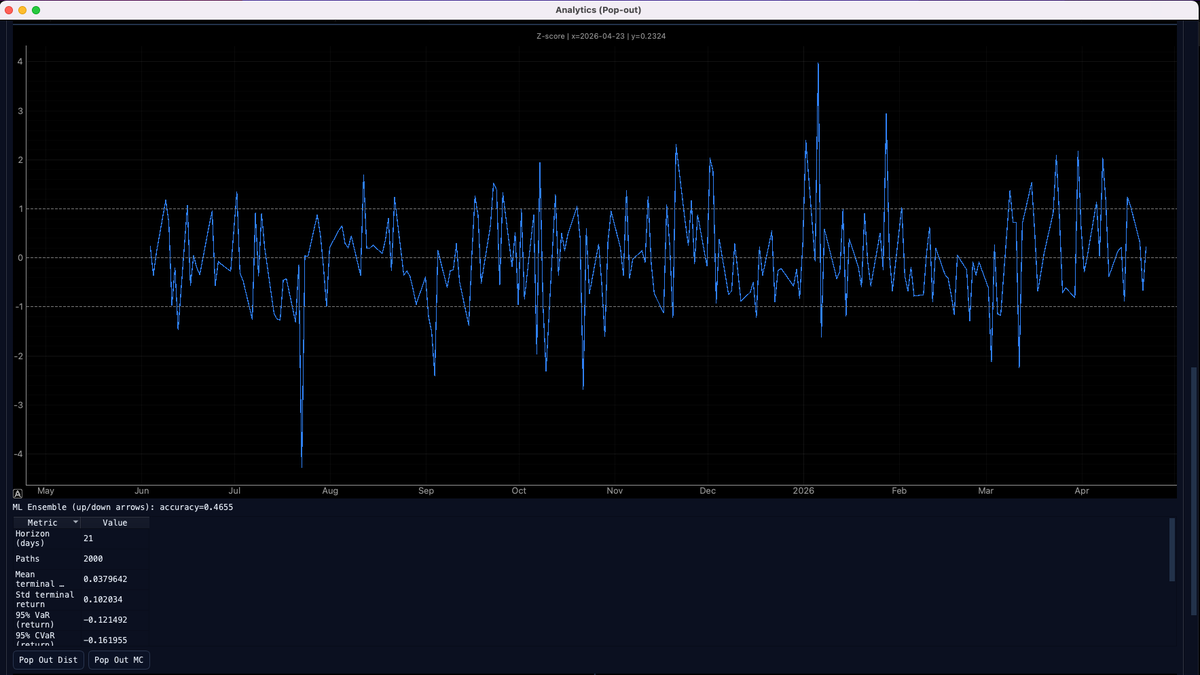This screenshot has width=1200, height=675.
Task: Click the Pop Out MC button
Action: (x=119, y=660)
